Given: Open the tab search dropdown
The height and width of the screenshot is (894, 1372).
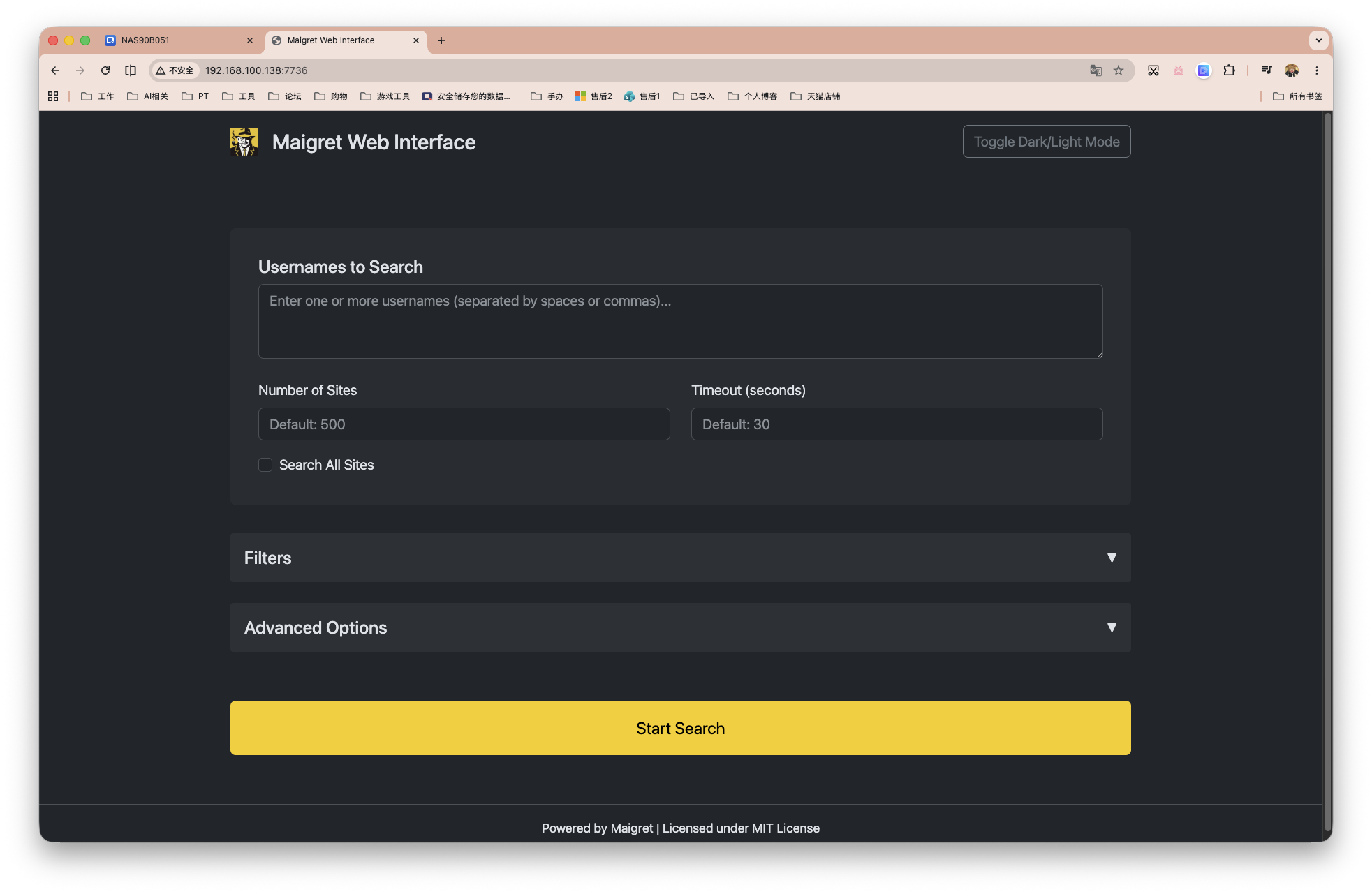Looking at the screenshot, I should (1318, 40).
